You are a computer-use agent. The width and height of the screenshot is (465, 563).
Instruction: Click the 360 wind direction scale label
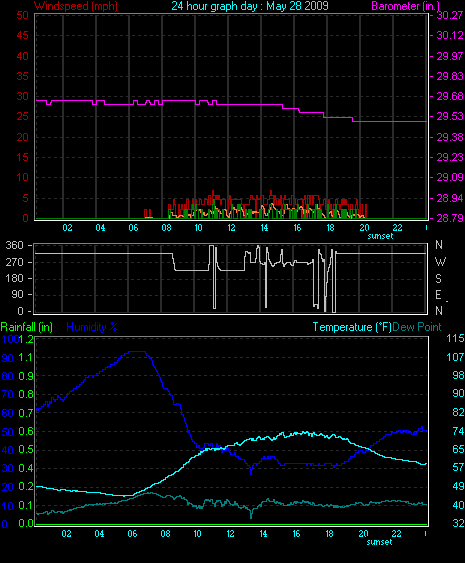[15, 246]
